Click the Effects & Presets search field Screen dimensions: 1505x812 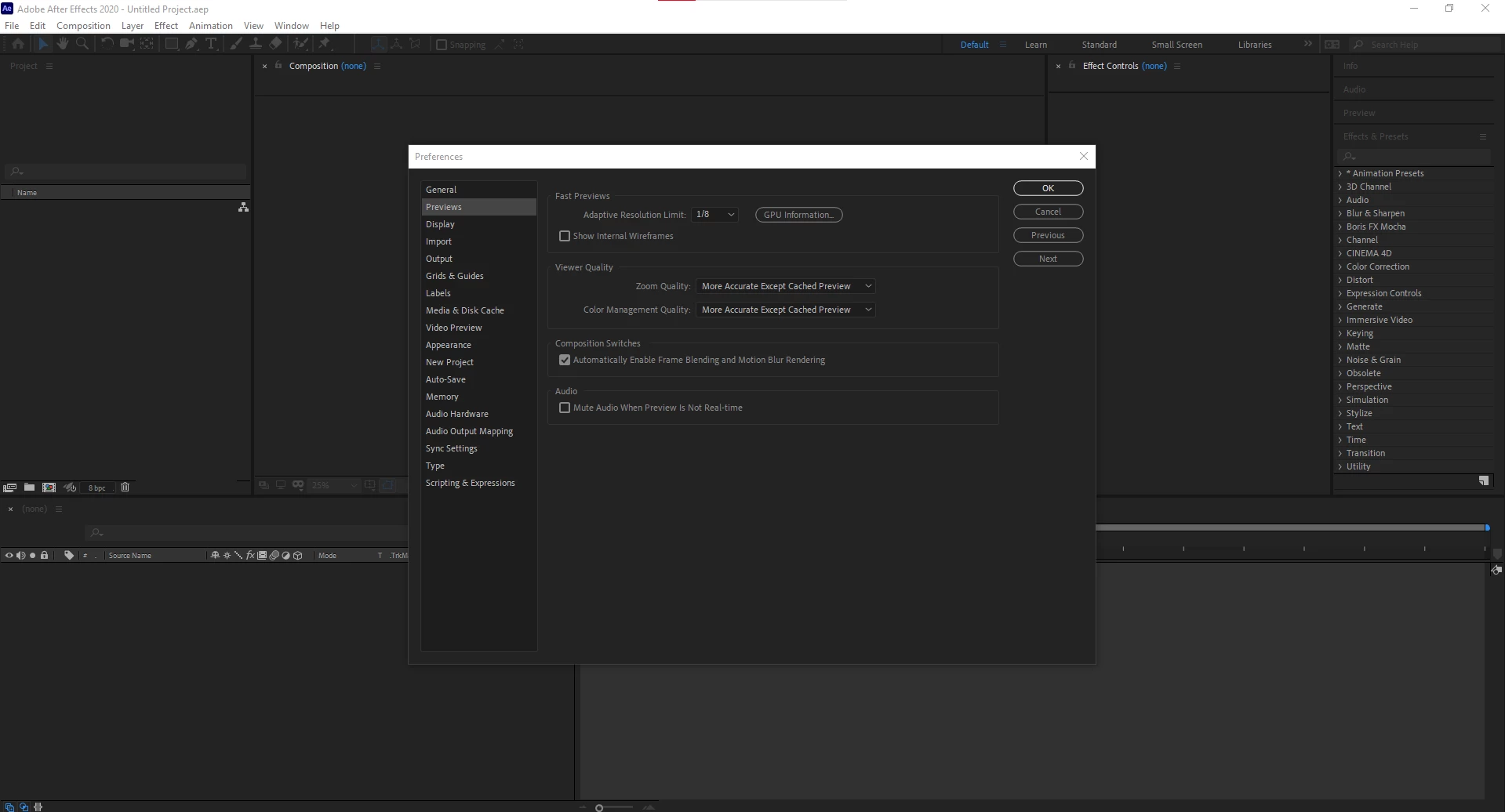click(x=1415, y=157)
